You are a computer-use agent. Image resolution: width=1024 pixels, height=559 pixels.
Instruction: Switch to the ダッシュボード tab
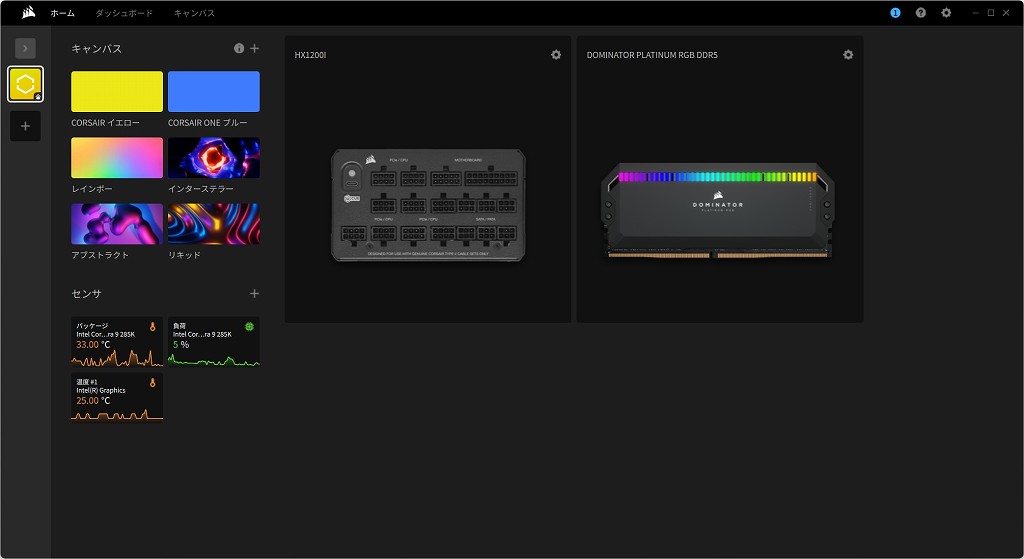pos(124,13)
